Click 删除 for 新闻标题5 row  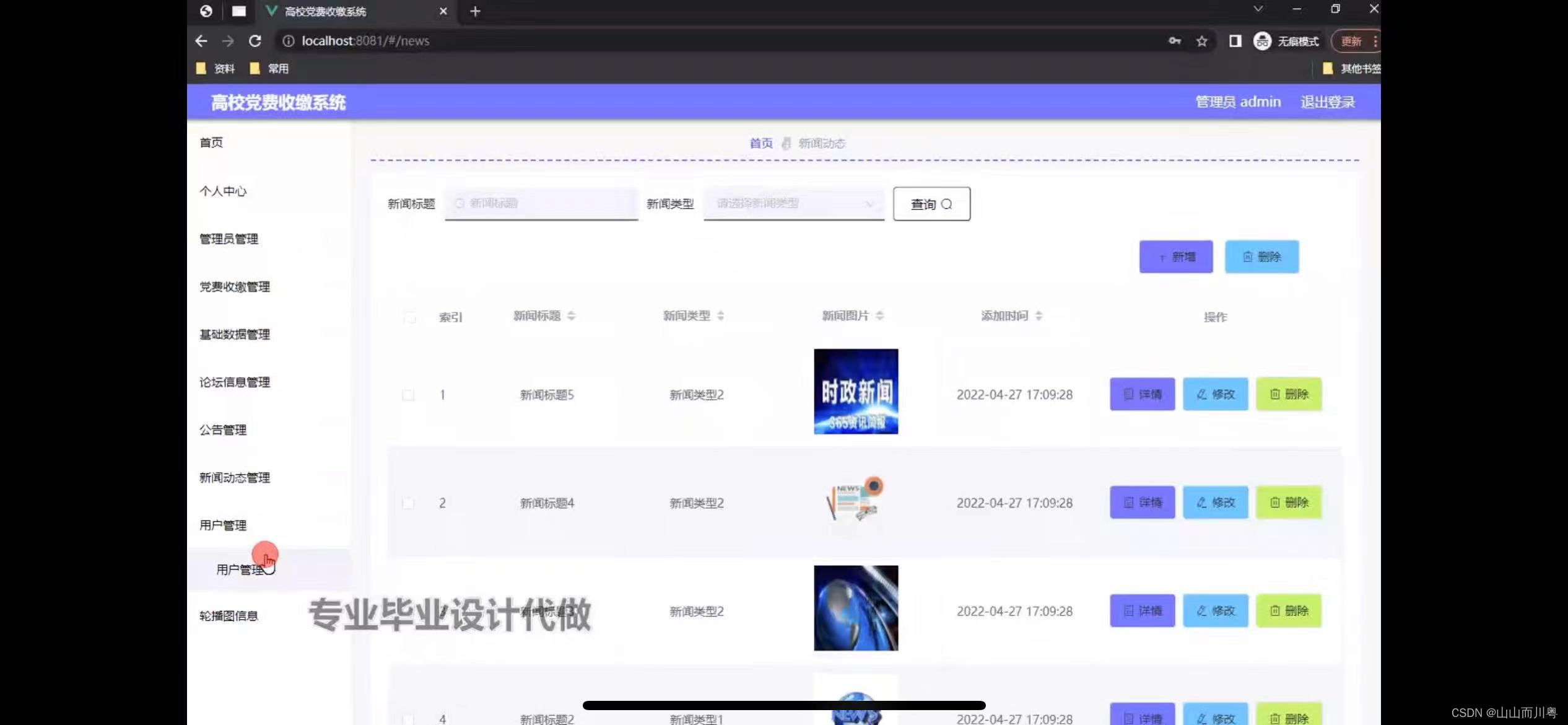pyautogui.click(x=1289, y=394)
